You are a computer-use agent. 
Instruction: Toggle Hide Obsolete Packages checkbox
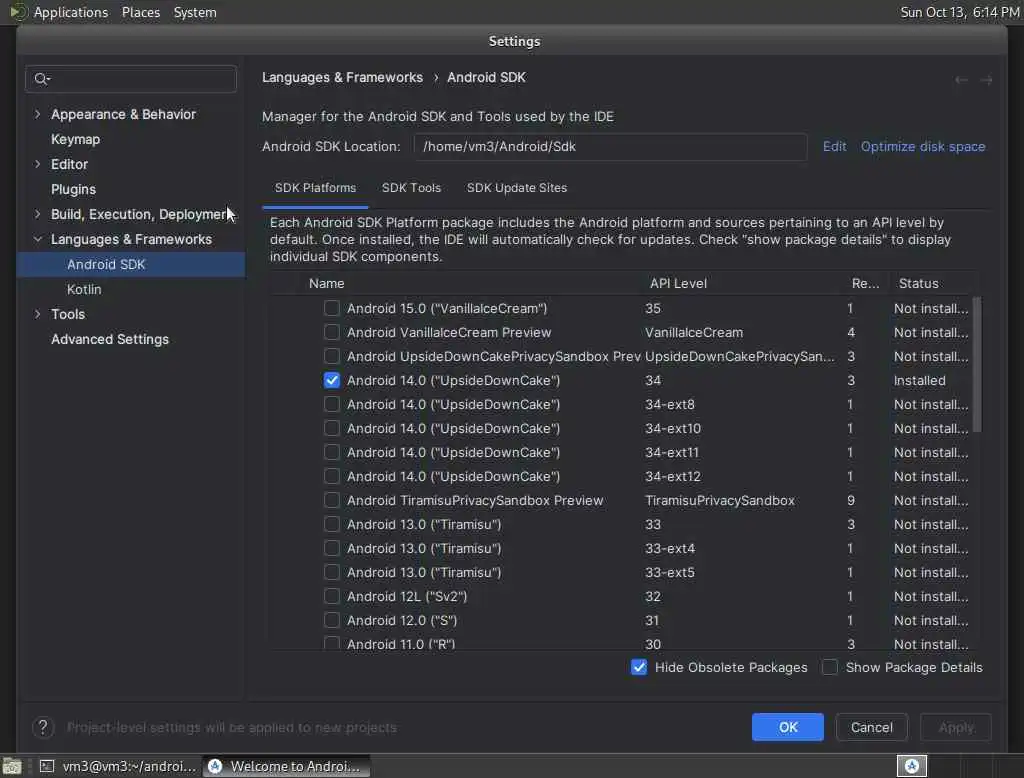[x=639, y=667]
